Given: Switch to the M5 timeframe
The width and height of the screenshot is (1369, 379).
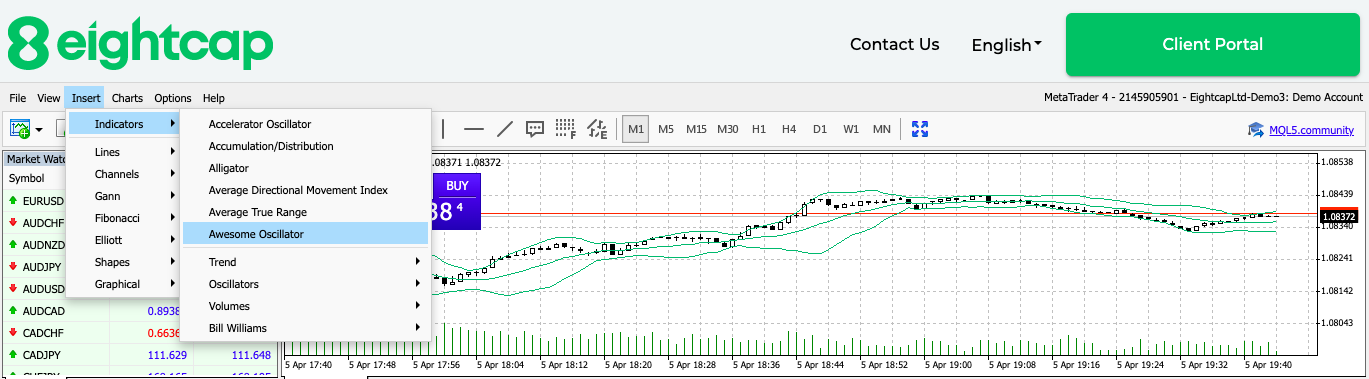Looking at the screenshot, I should (x=666, y=129).
